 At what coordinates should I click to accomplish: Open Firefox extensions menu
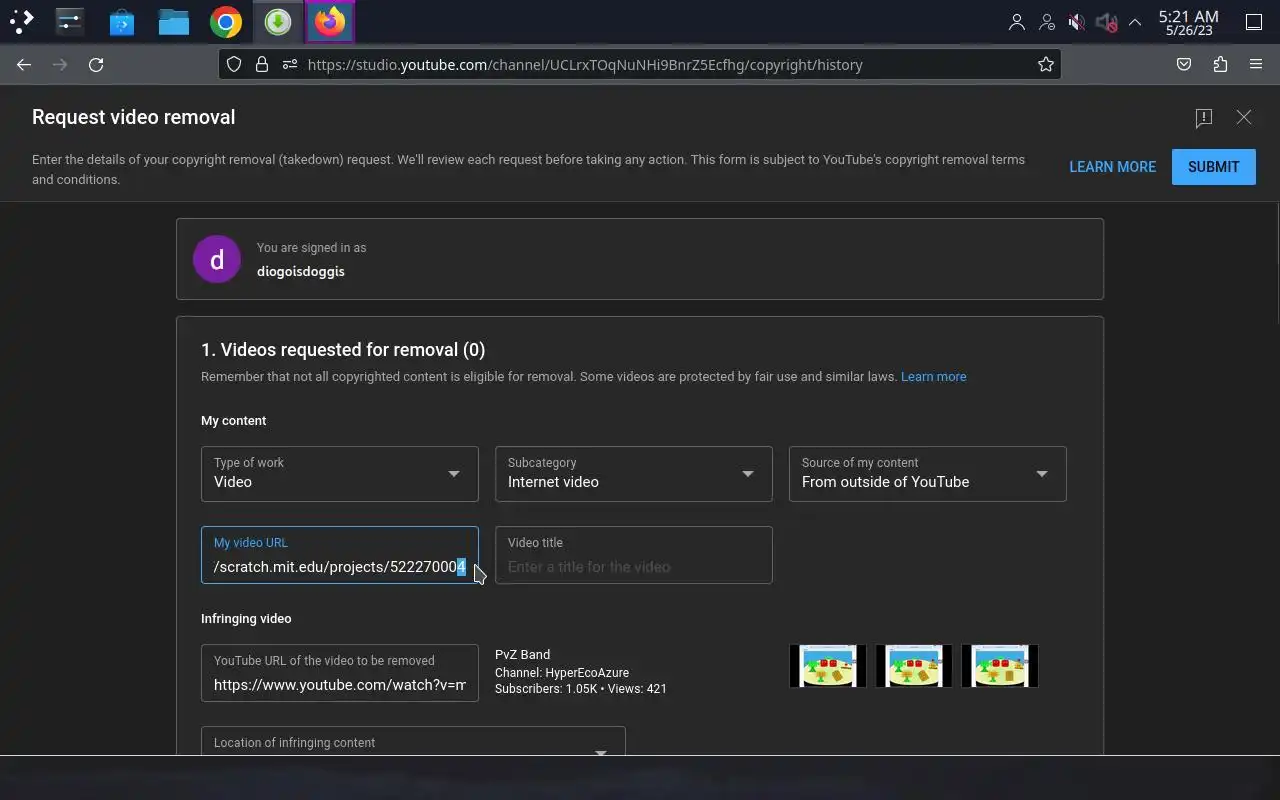click(x=1220, y=64)
